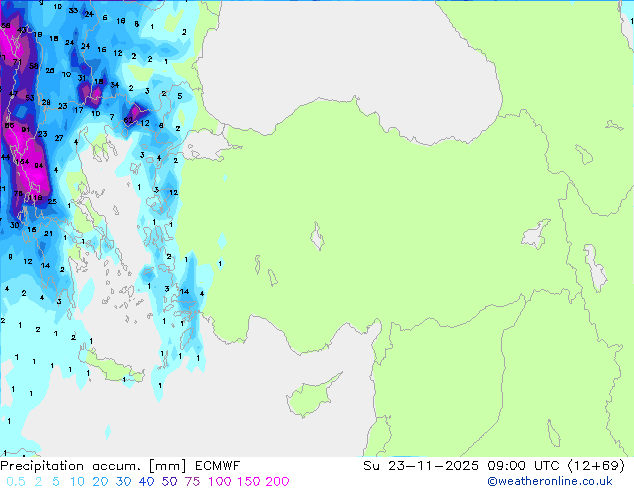
Task: Click the 26 precipitation value
Action: coord(50,71)
